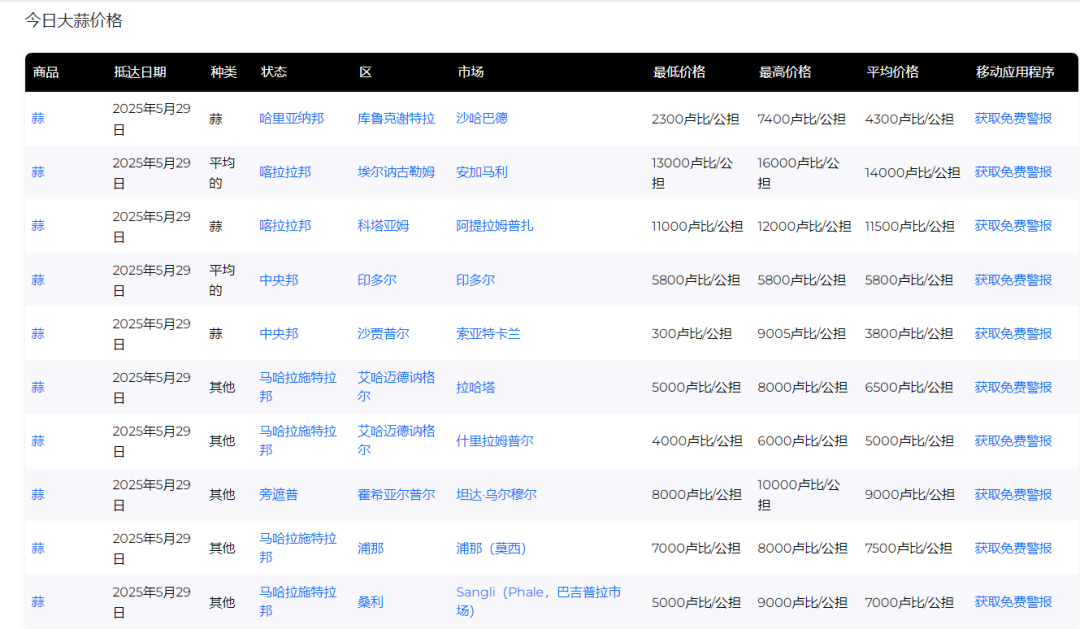Image resolution: width=1080 pixels, height=629 pixels.
Task: Open the 蒜 link in the 索亚特卡兰 row
Action: click(38, 334)
